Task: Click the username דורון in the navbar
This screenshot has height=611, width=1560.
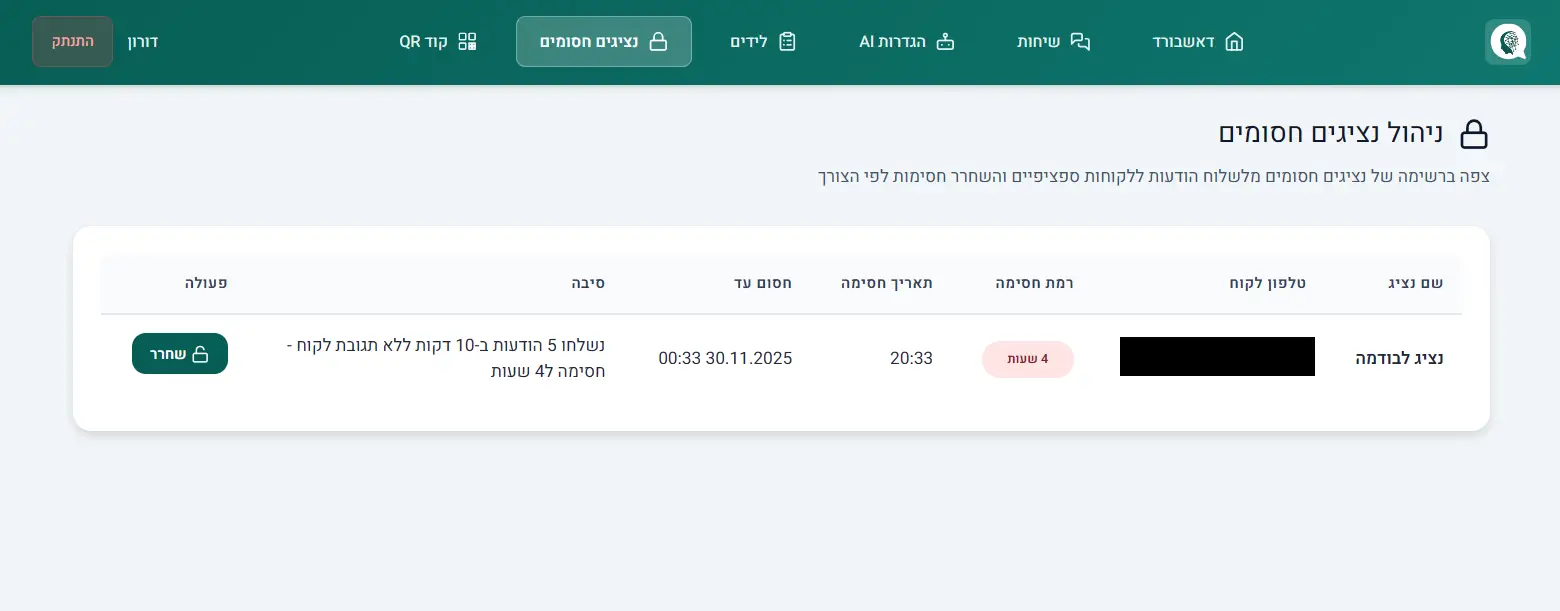Action: 143,41
